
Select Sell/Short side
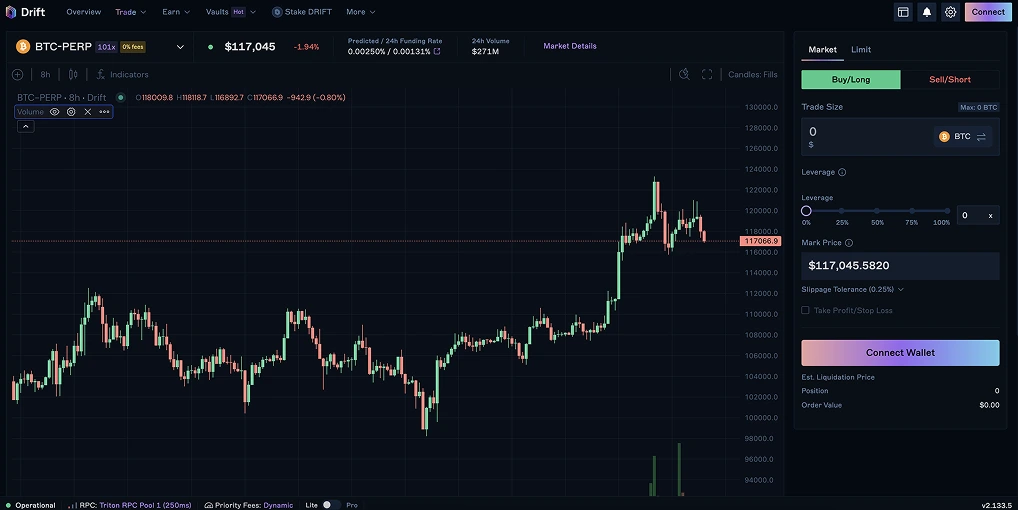tap(950, 79)
